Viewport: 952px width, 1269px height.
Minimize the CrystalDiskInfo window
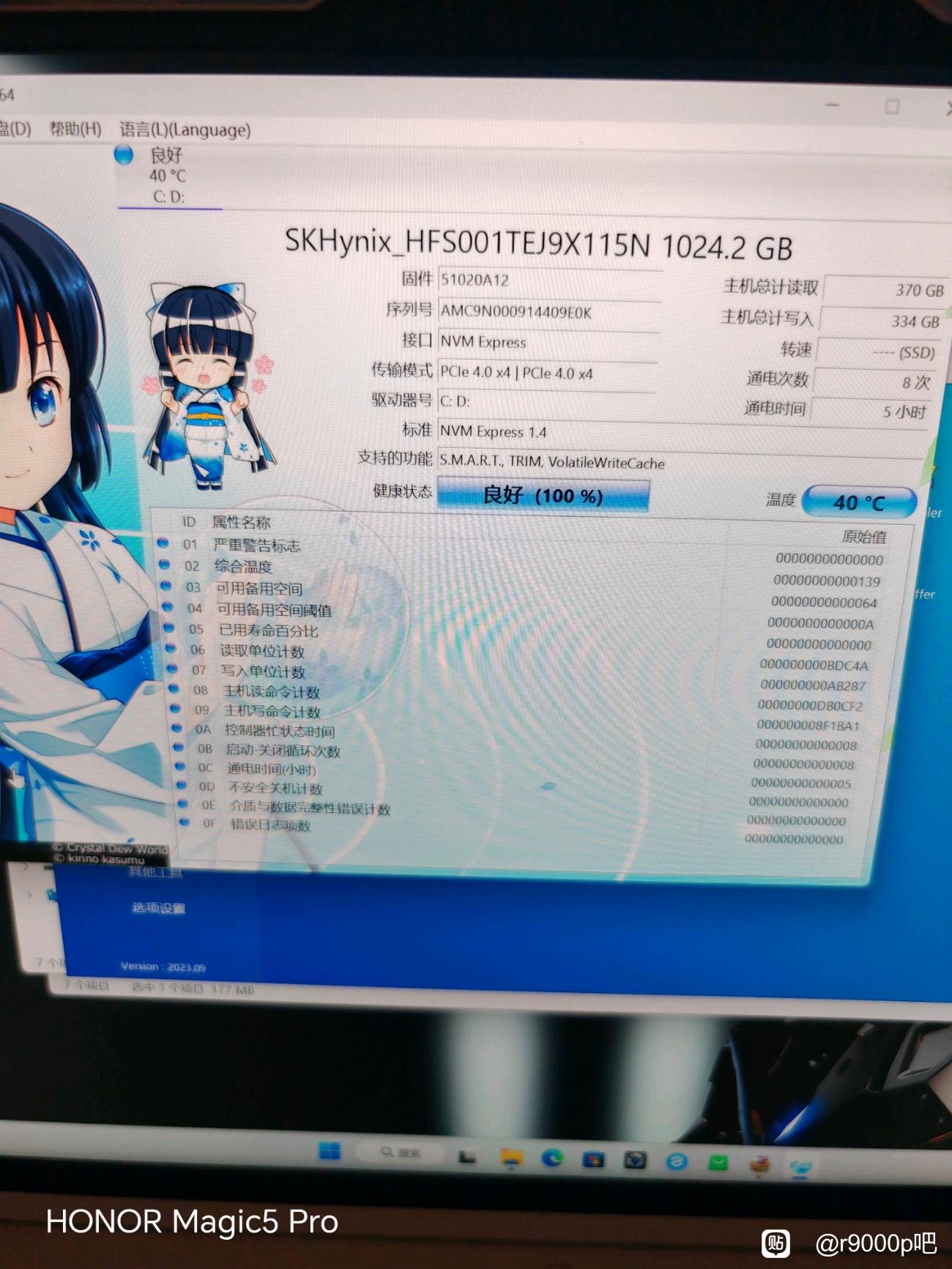[833, 105]
